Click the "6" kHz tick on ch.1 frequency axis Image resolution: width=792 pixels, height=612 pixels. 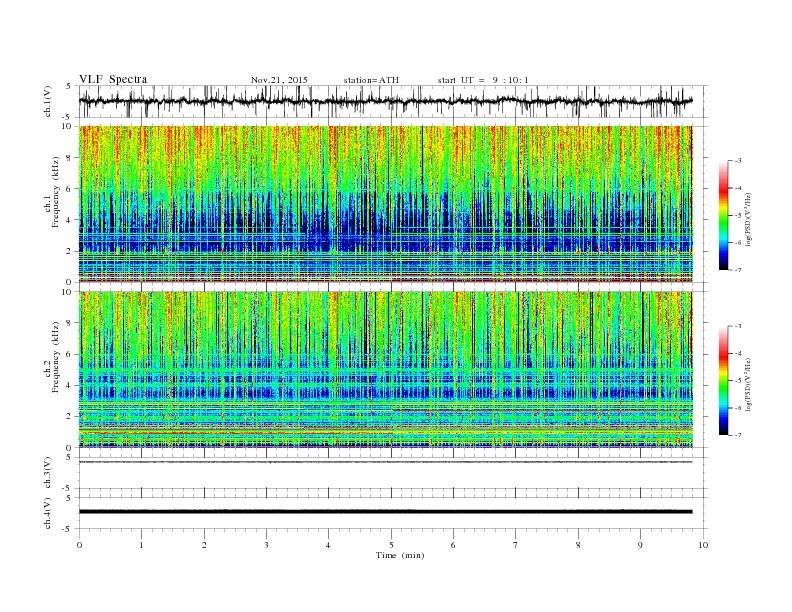tap(69, 189)
